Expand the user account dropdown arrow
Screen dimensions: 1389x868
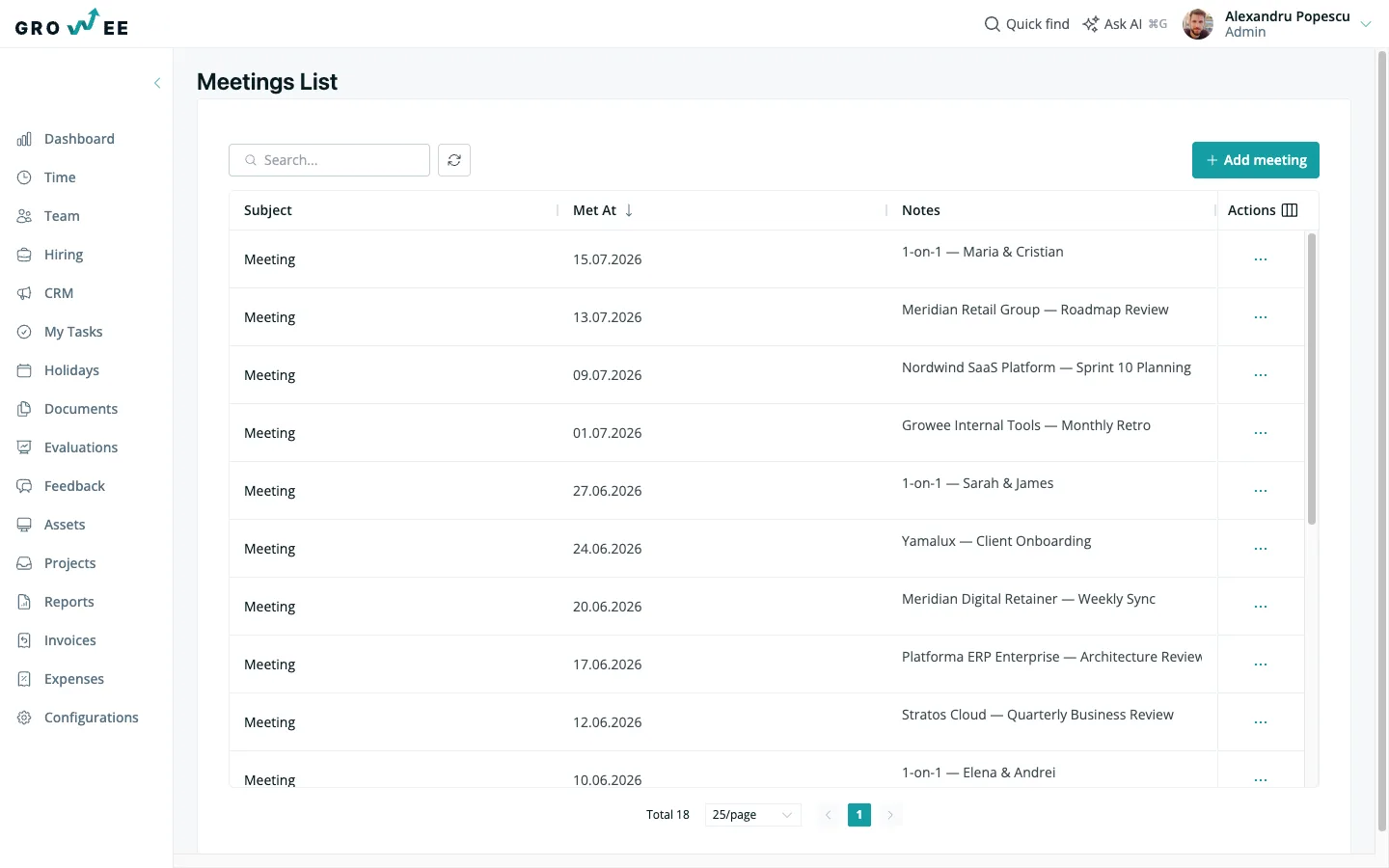(1366, 24)
